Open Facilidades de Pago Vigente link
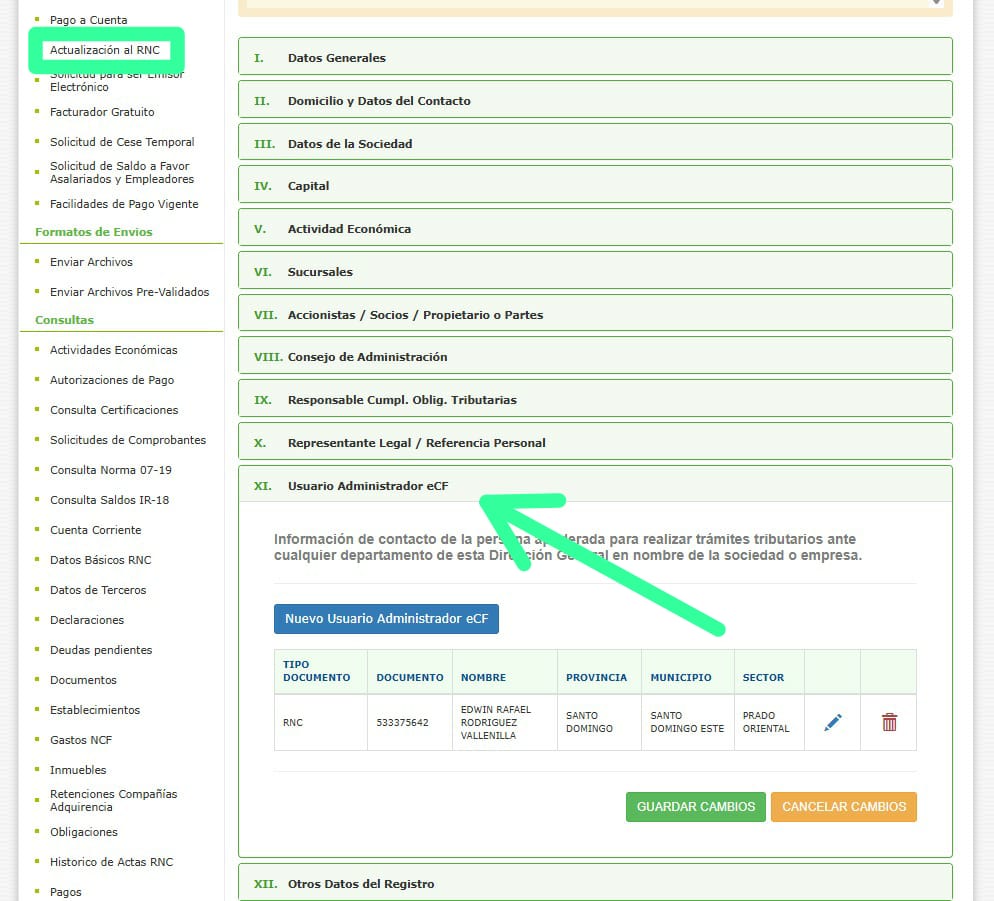Image resolution: width=994 pixels, height=901 pixels. click(124, 204)
